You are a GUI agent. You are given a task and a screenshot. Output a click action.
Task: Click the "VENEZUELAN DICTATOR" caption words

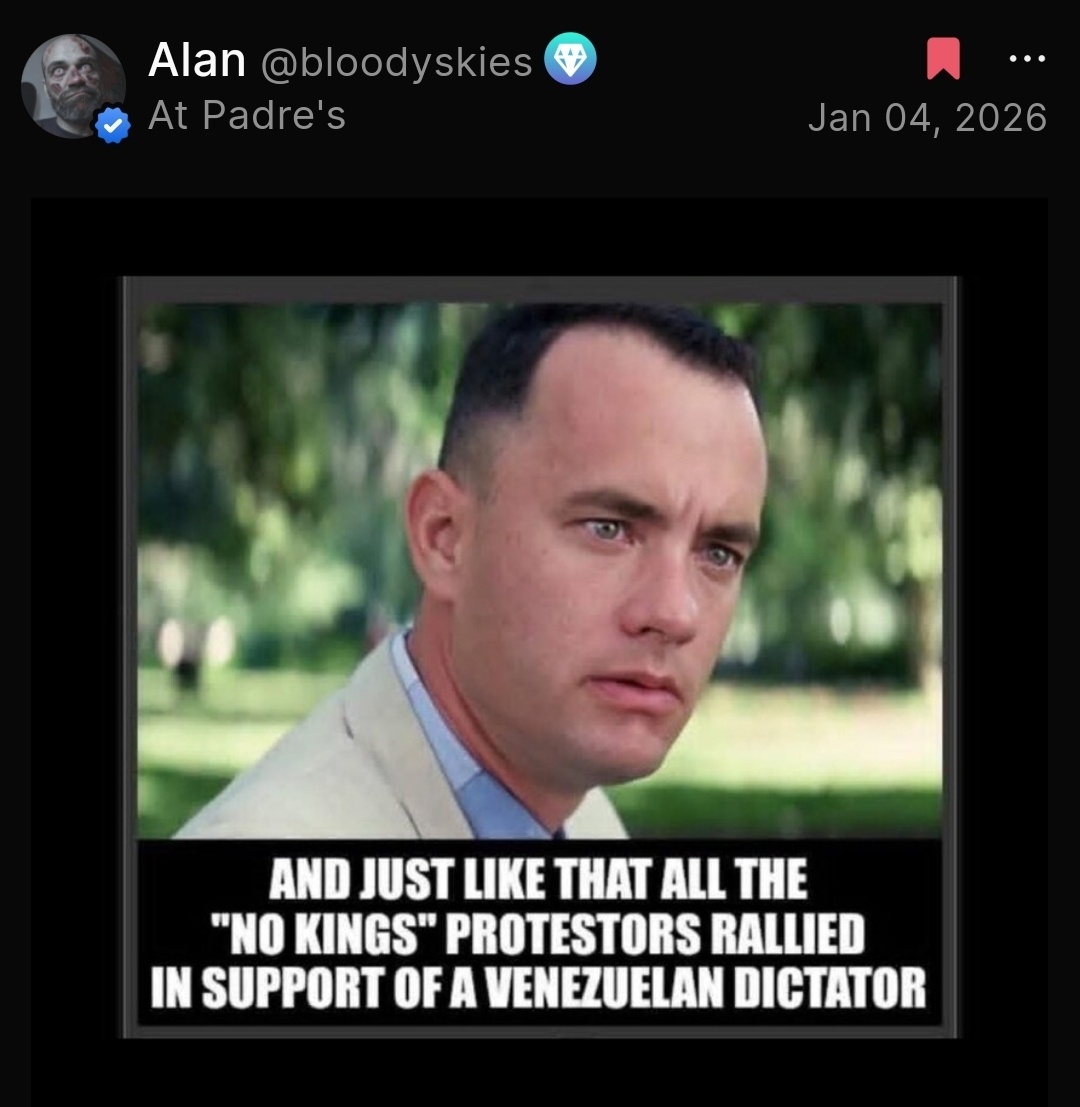point(706,987)
